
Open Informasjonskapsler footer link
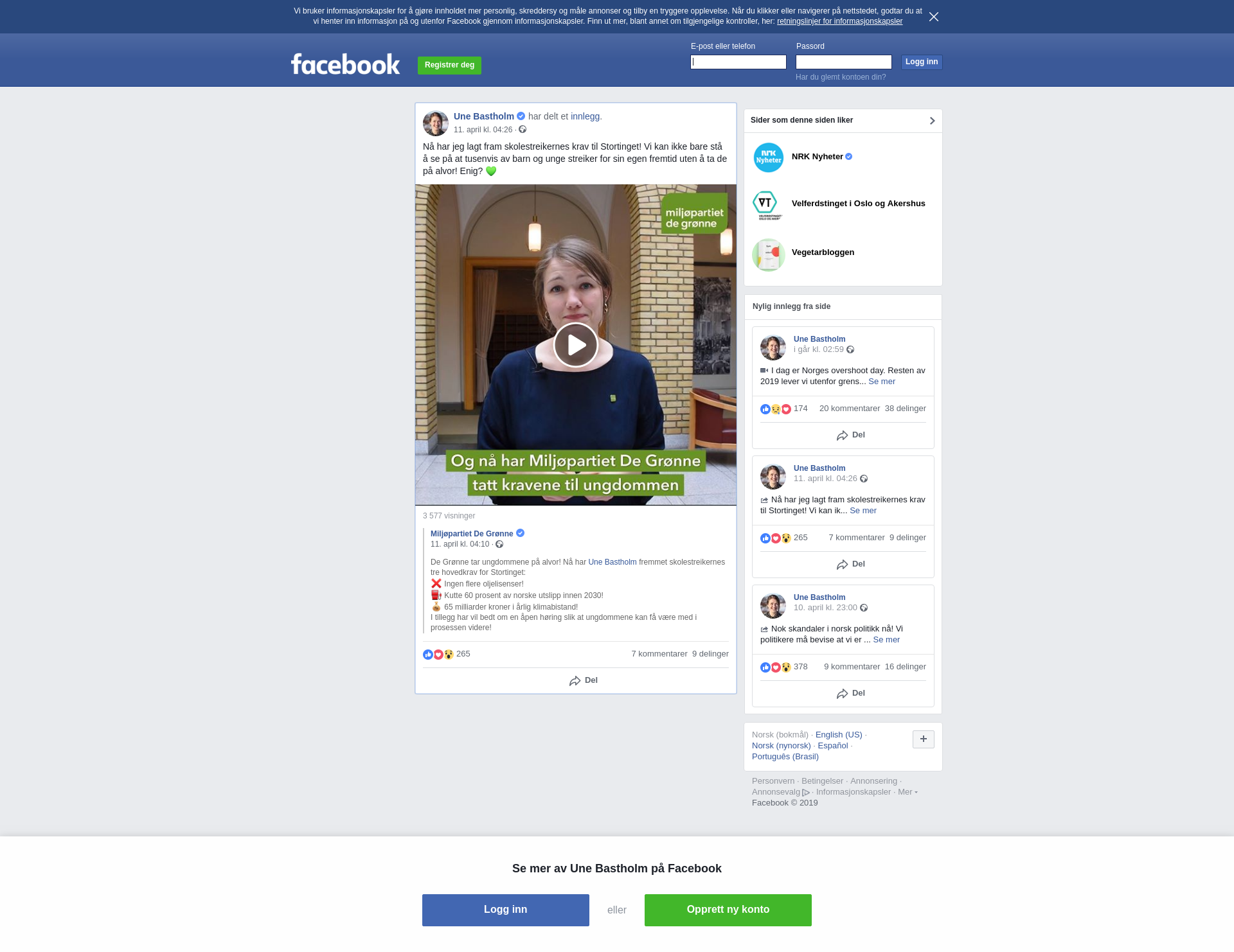[854, 792]
